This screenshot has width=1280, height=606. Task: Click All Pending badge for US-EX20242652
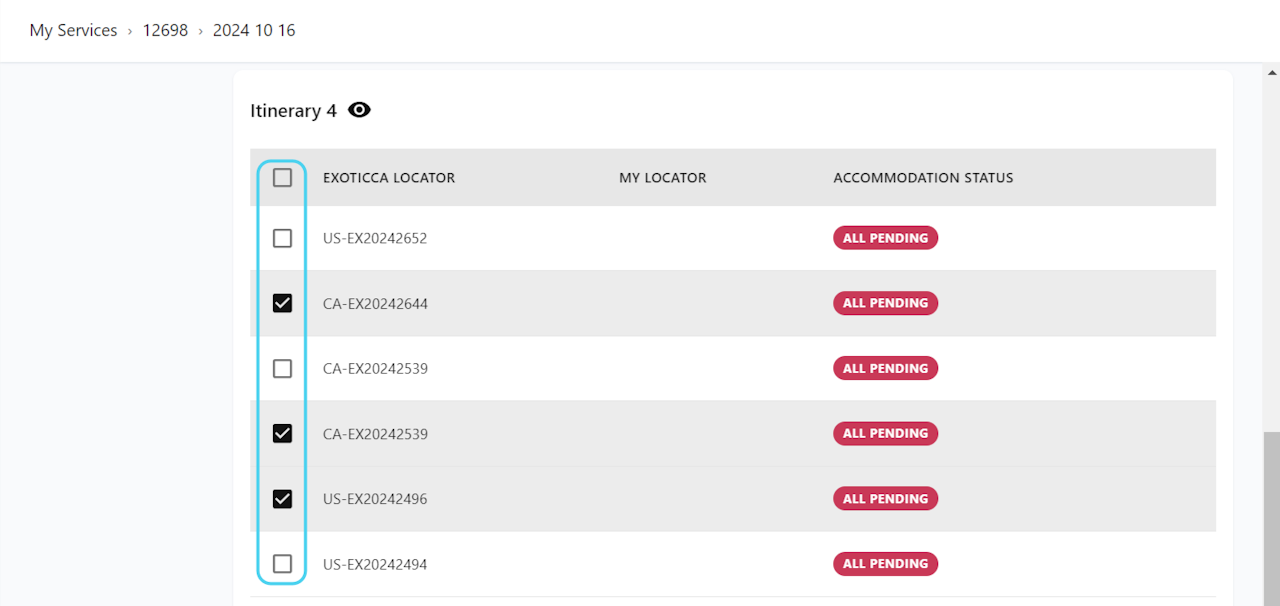[885, 238]
